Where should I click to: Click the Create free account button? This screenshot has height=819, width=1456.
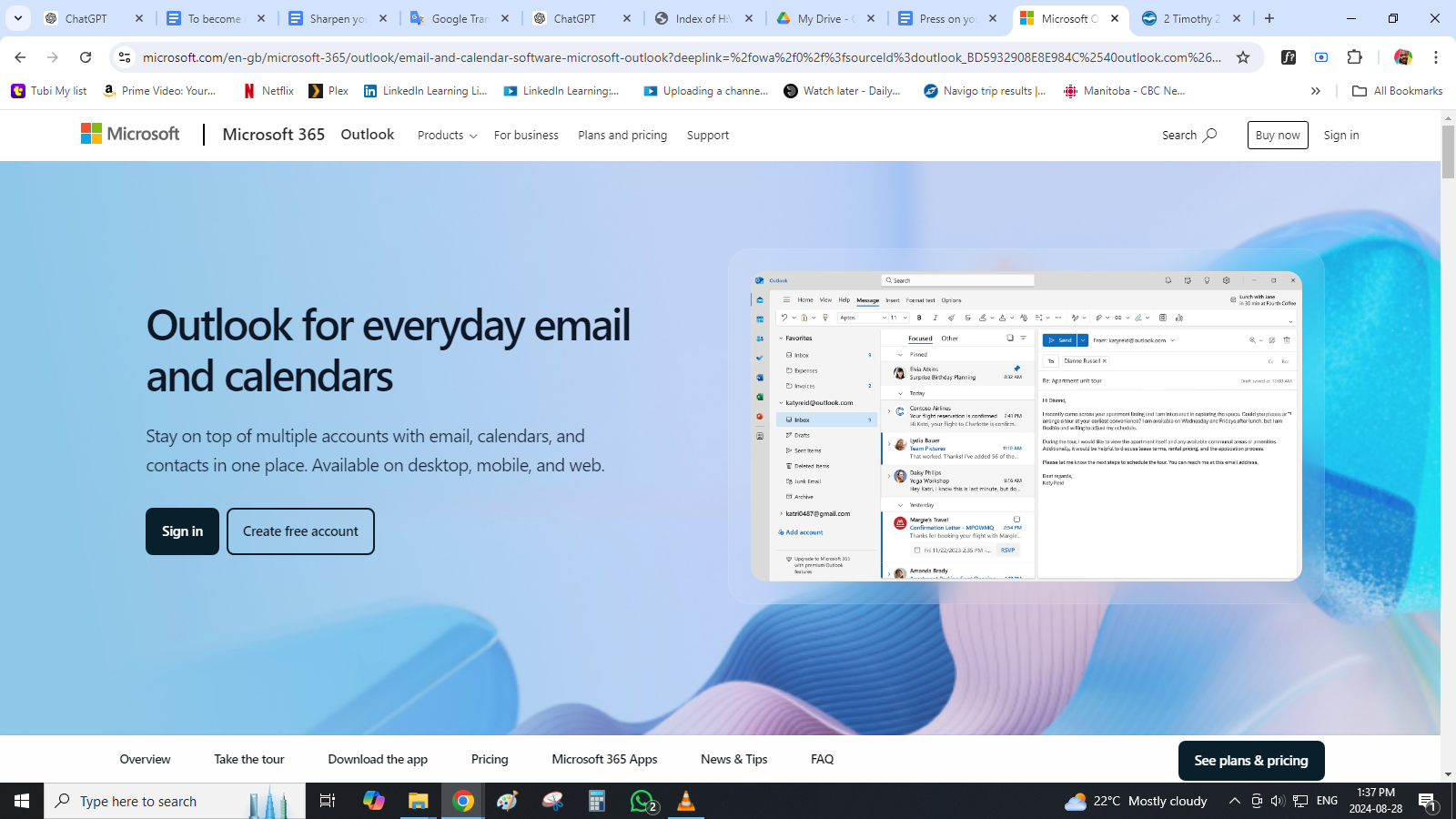click(300, 531)
